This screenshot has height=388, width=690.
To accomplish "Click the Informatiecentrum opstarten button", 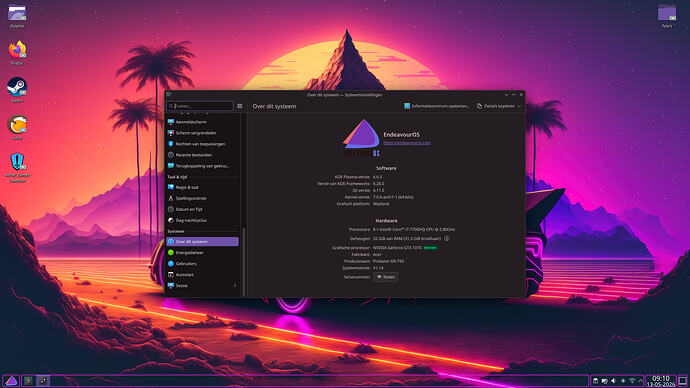I will tap(437, 106).
